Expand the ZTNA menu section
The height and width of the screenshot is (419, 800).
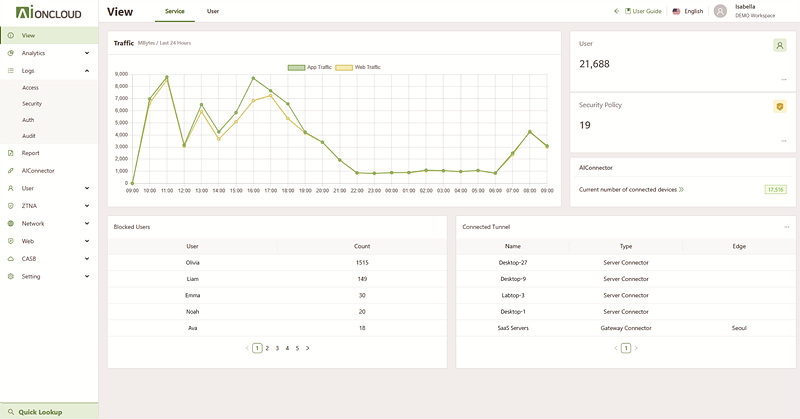(x=86, y=206)
